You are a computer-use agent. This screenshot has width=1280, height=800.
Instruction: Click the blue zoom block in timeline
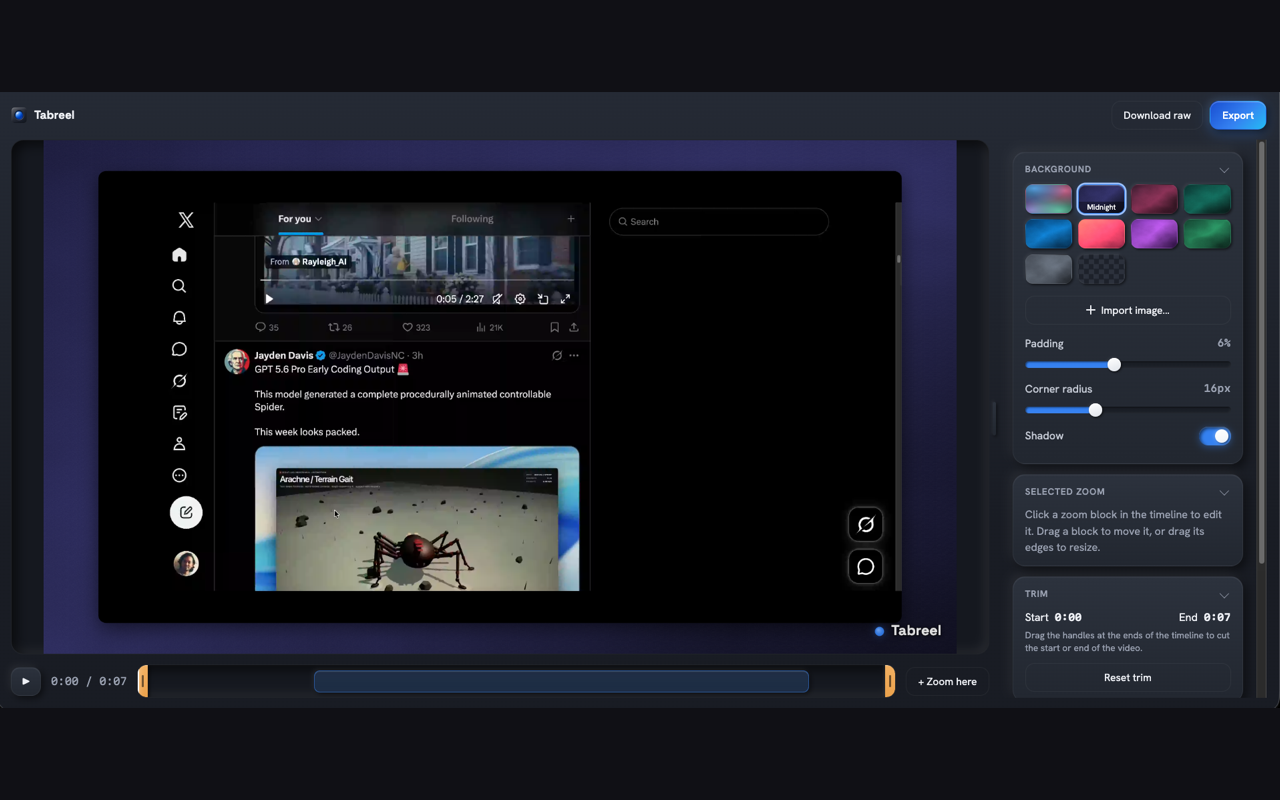coord(561,681)
